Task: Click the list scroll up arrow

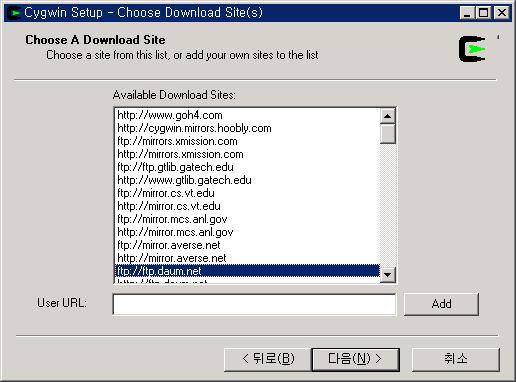Action: 387,116
